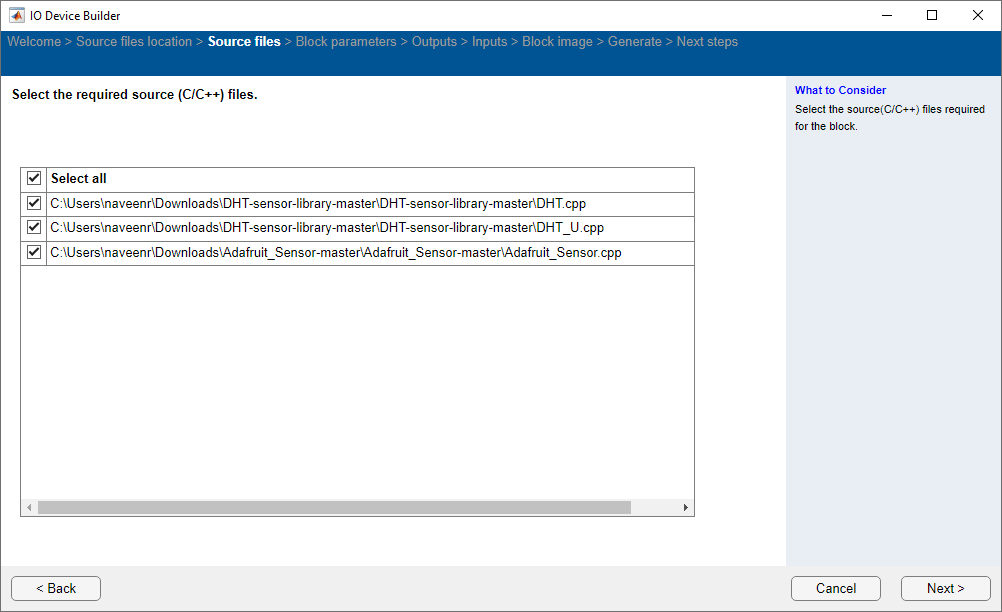Select the Adafruit_Sensor.cpp file path row
This screenshot has width=1002, height=612.
tap(336, 253)
